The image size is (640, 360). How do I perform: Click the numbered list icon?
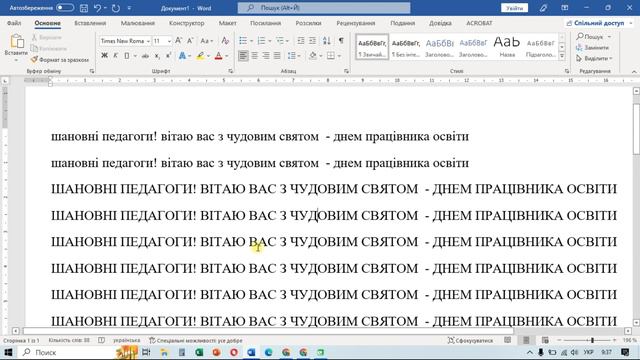coord(262,41)
